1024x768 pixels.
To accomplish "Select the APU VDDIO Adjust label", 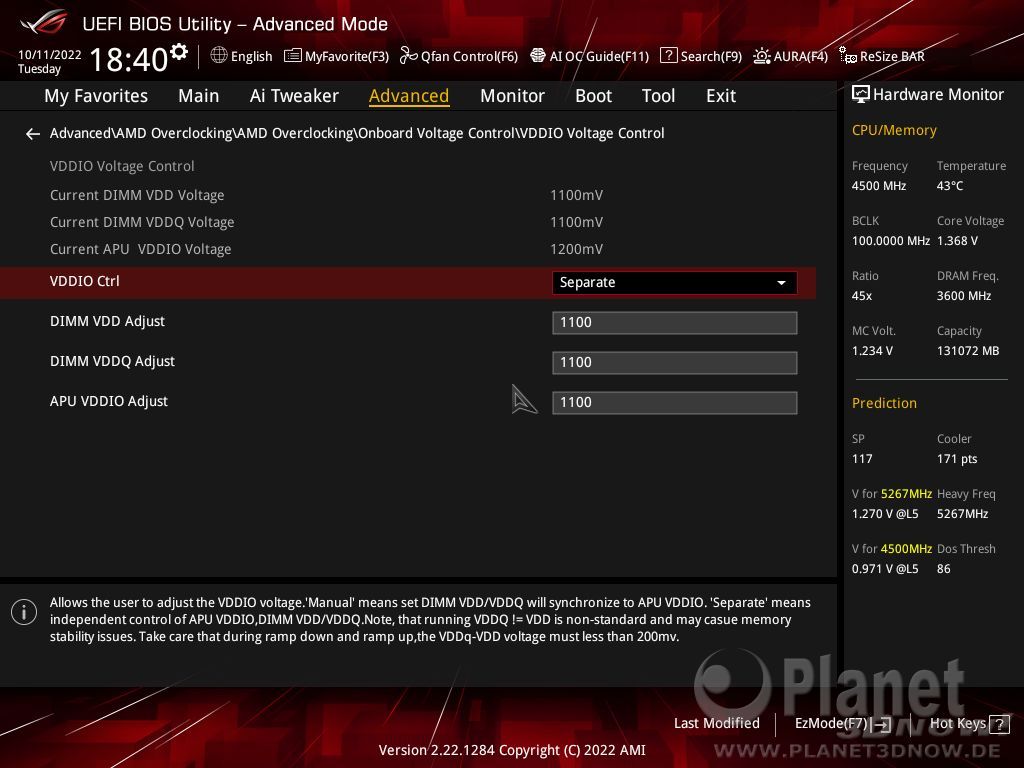I will [x=108, y=401].
